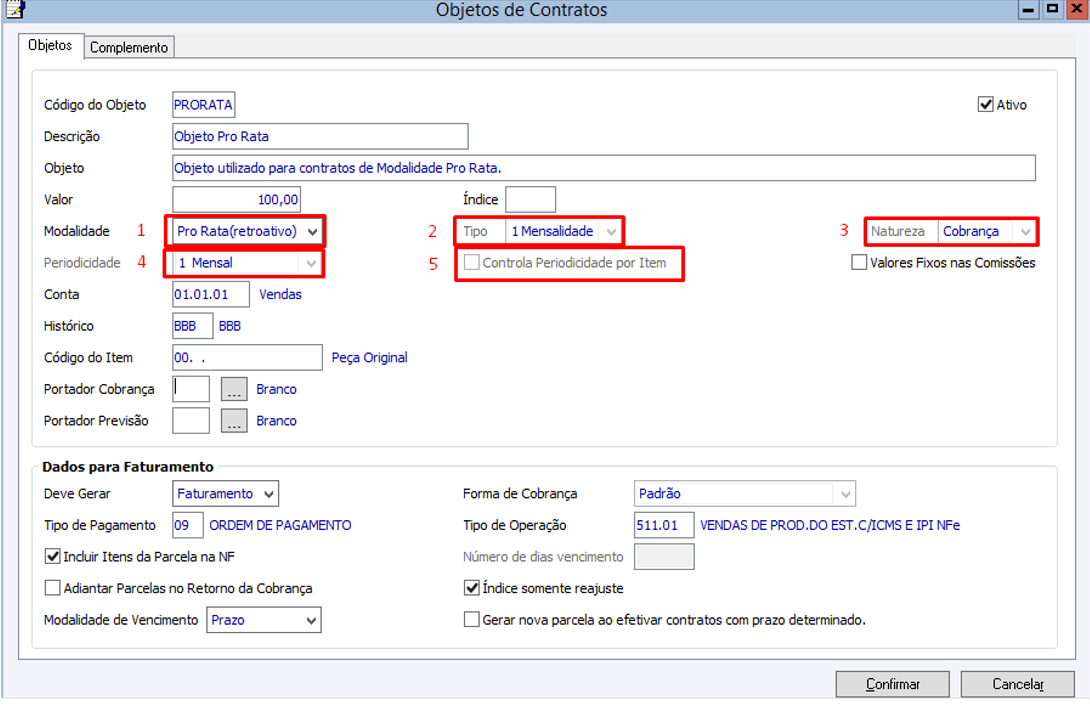Image resolution: width=1090 pixels, height=706 pixels.
Task: Check Valores Fixos nas Comissões
Action: click(x=859, y=263)
